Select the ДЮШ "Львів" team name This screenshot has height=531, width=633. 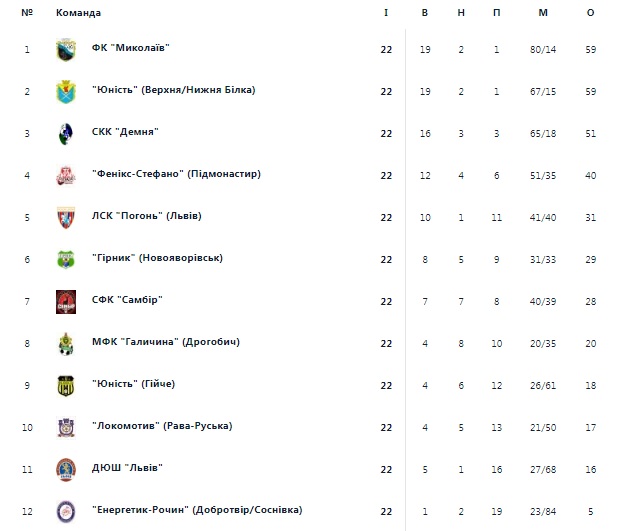pyautogui.click(x=127, y=468)
